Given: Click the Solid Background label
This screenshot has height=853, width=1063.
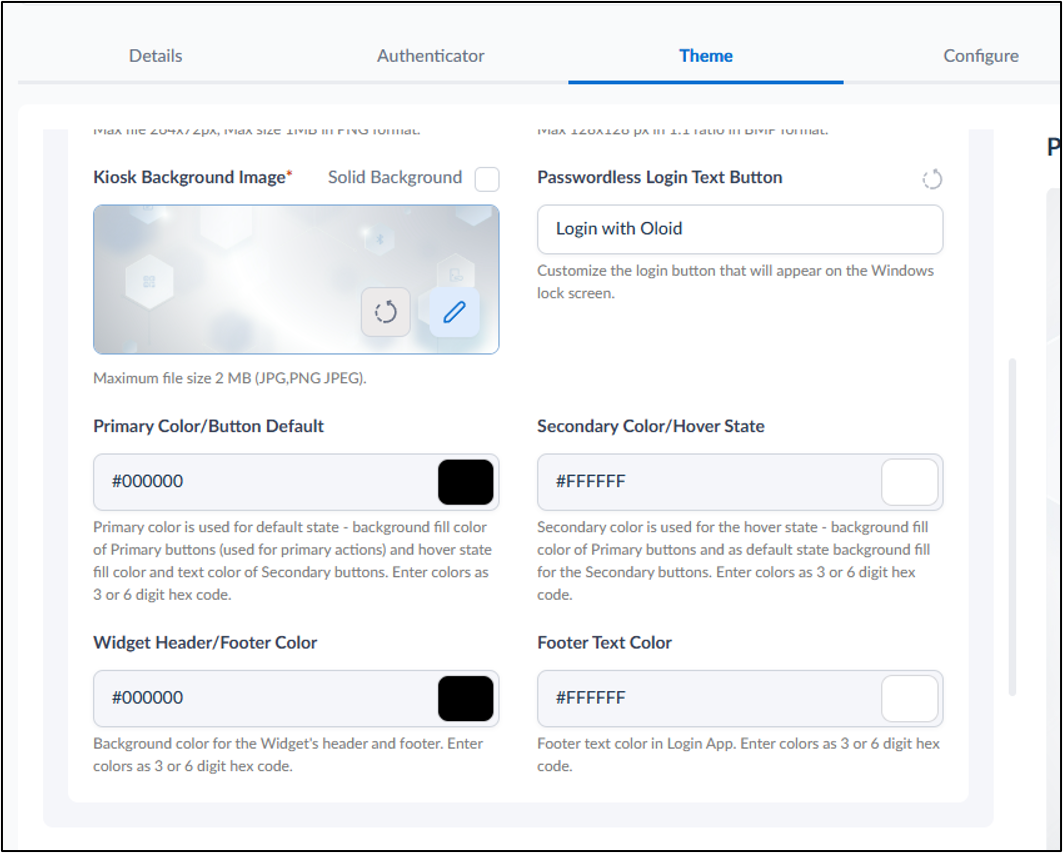Looking at the screenshot, I should coord(395,178).
